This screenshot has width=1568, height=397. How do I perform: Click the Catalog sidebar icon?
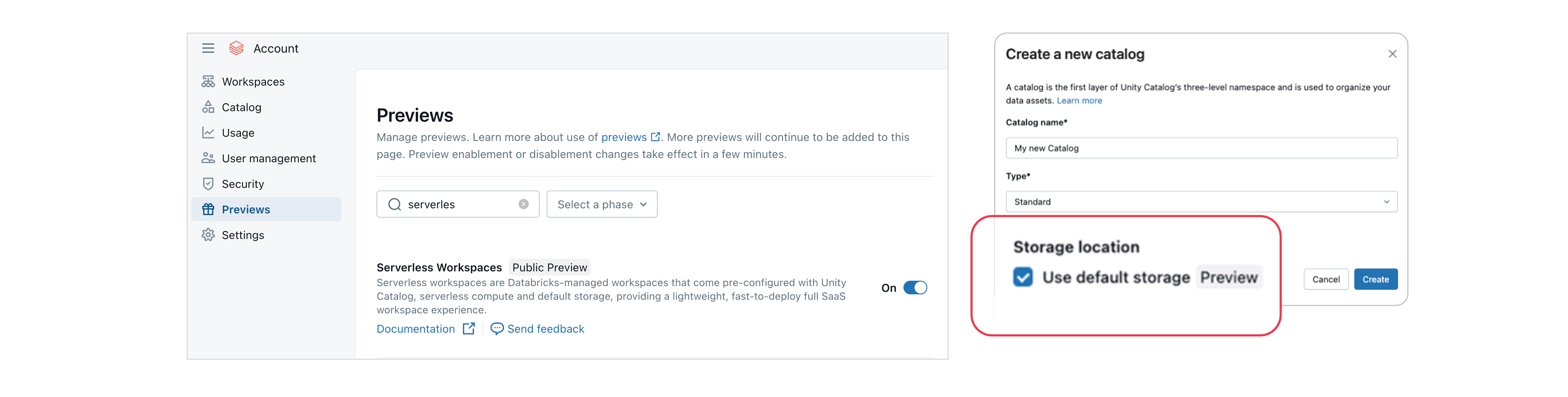(208, 107)
